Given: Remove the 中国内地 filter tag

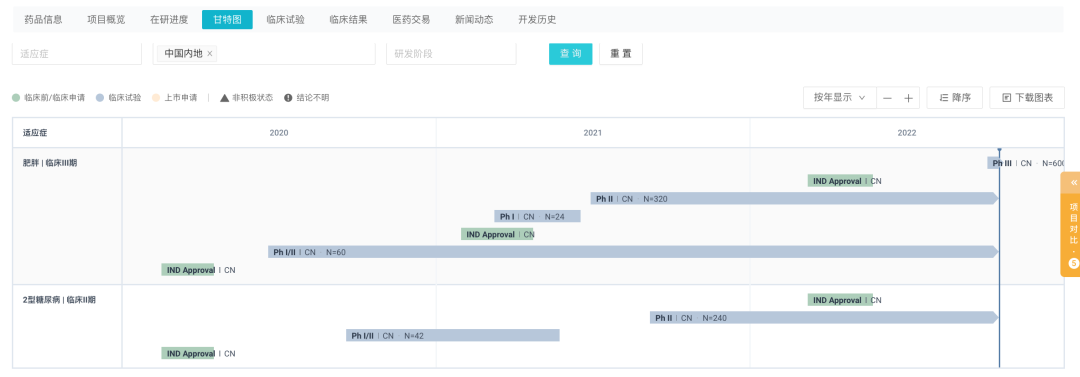Looking at the screenshot, I should (x=210, y=53).
